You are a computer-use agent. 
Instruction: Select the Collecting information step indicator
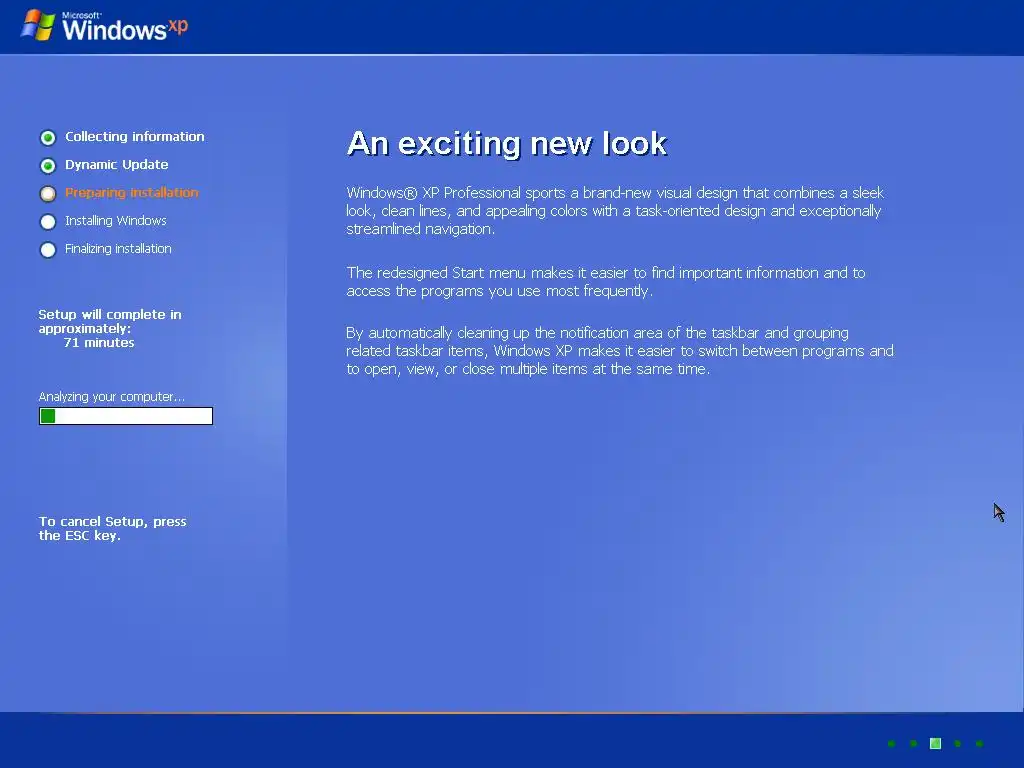coord(48,137)
